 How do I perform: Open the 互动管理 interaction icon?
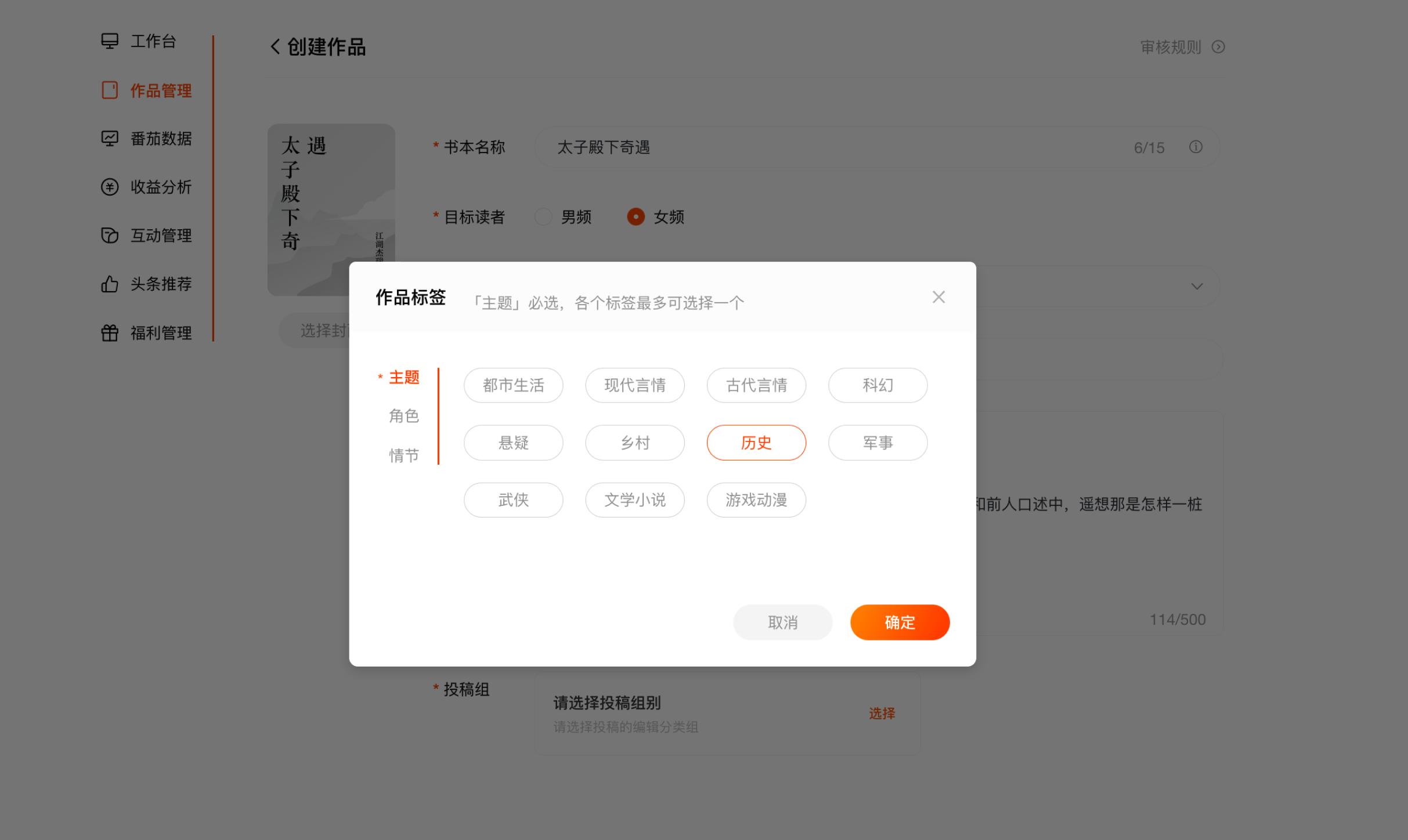click(x=110, y=236)
